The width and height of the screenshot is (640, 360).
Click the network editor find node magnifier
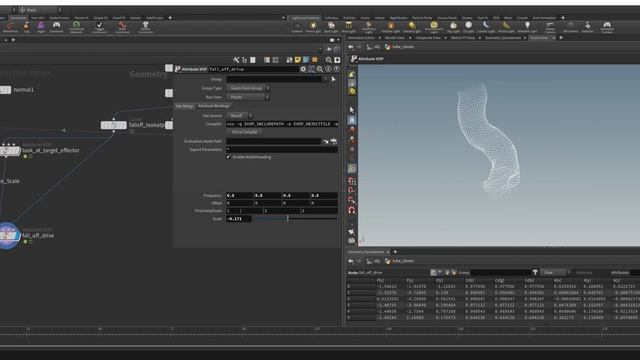pyautogui.click(x=329, y=60)
